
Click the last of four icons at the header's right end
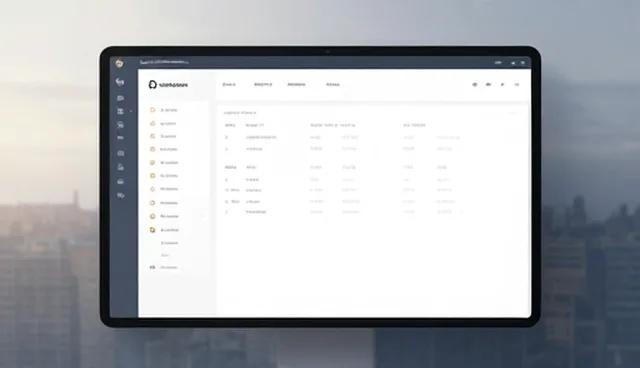click(517, 84)
